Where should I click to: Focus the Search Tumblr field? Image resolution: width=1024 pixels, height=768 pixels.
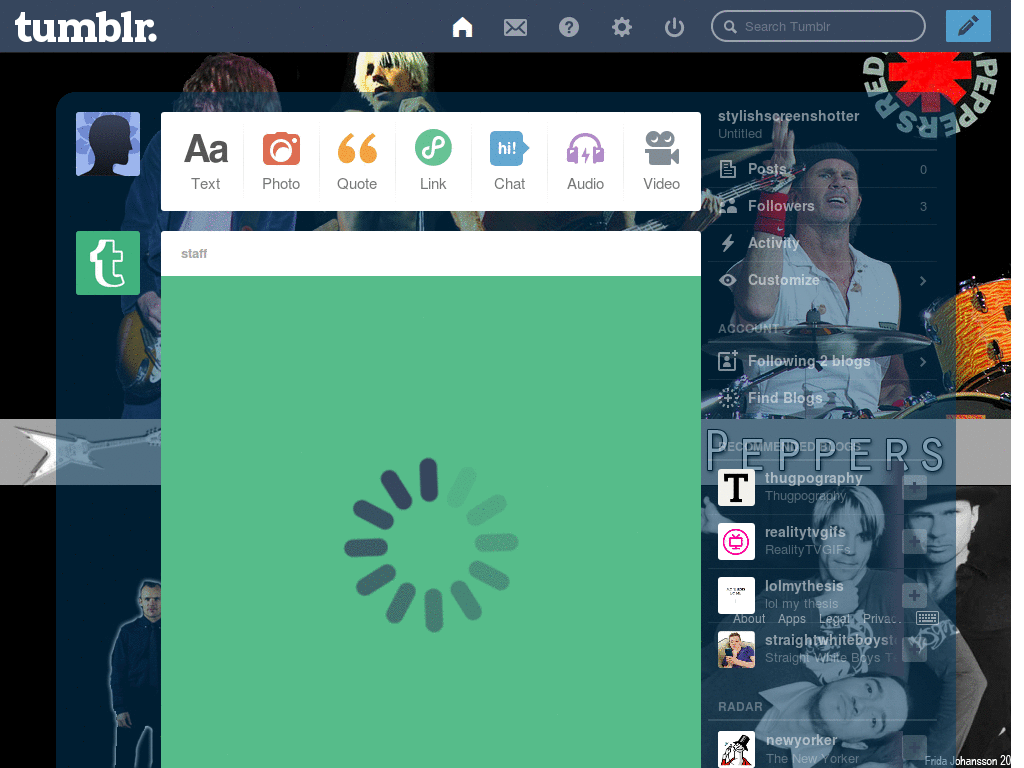point(818,26)
